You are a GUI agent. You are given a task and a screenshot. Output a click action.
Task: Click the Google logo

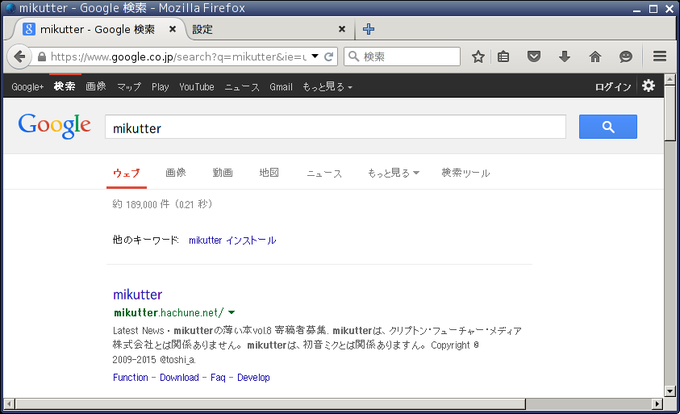(55, 126)
